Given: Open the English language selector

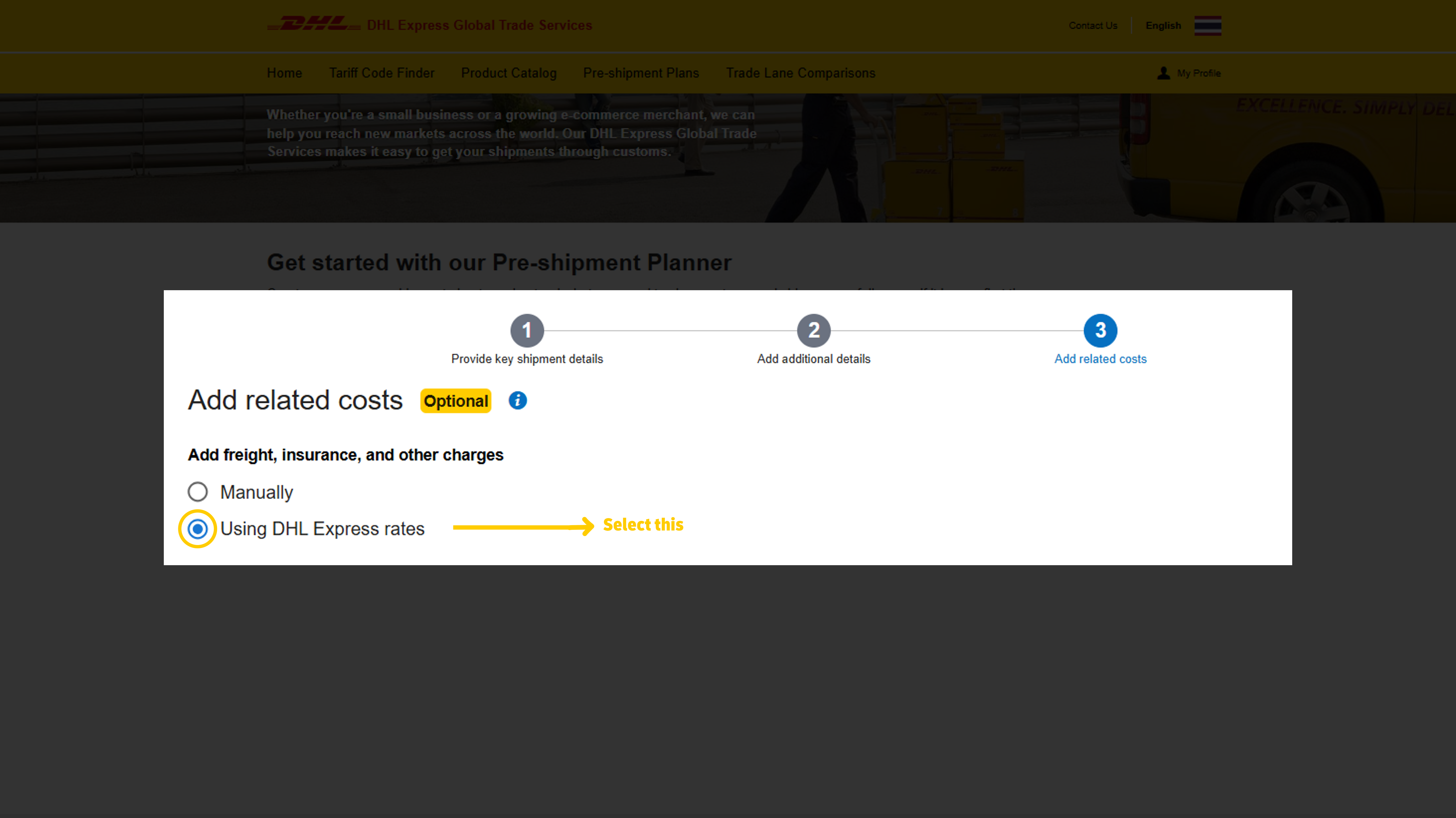Looking at the screenshot, I should [1163, 25].
